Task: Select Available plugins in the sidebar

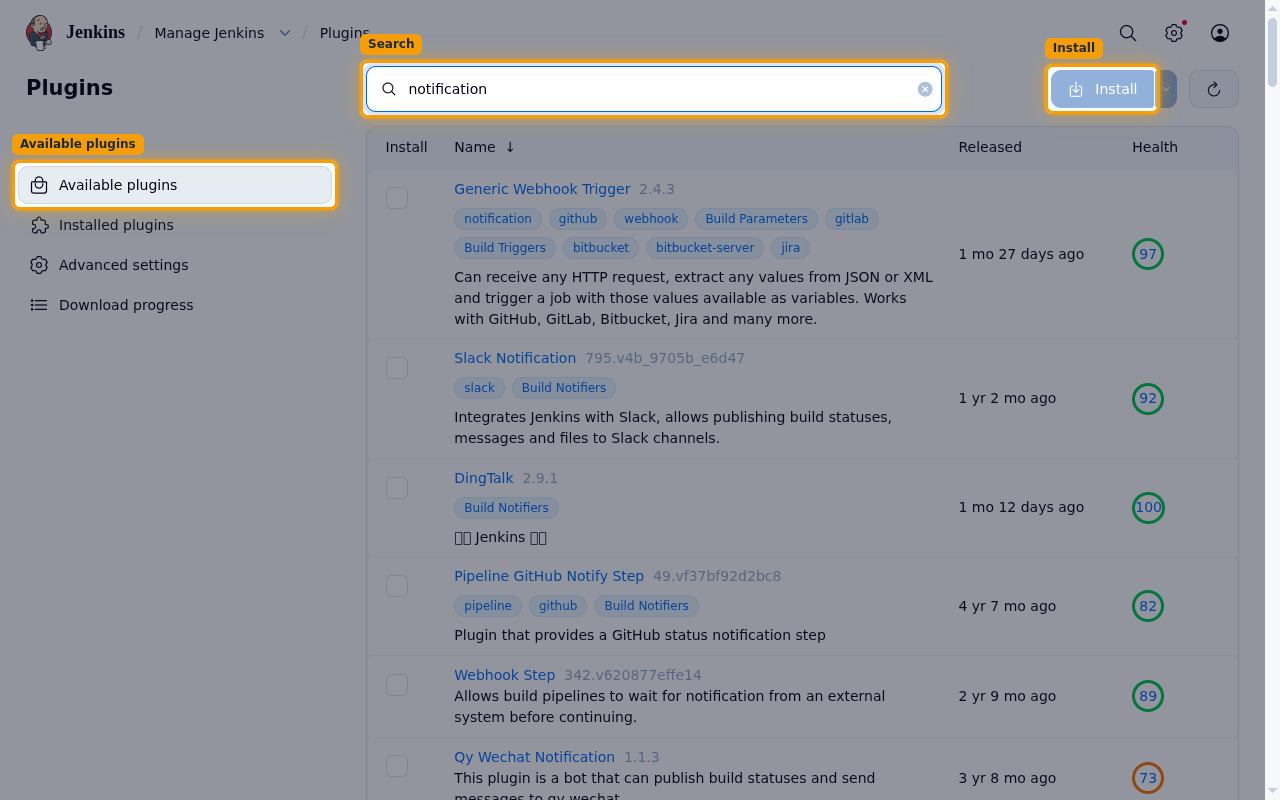Action: tap(175, 185)
